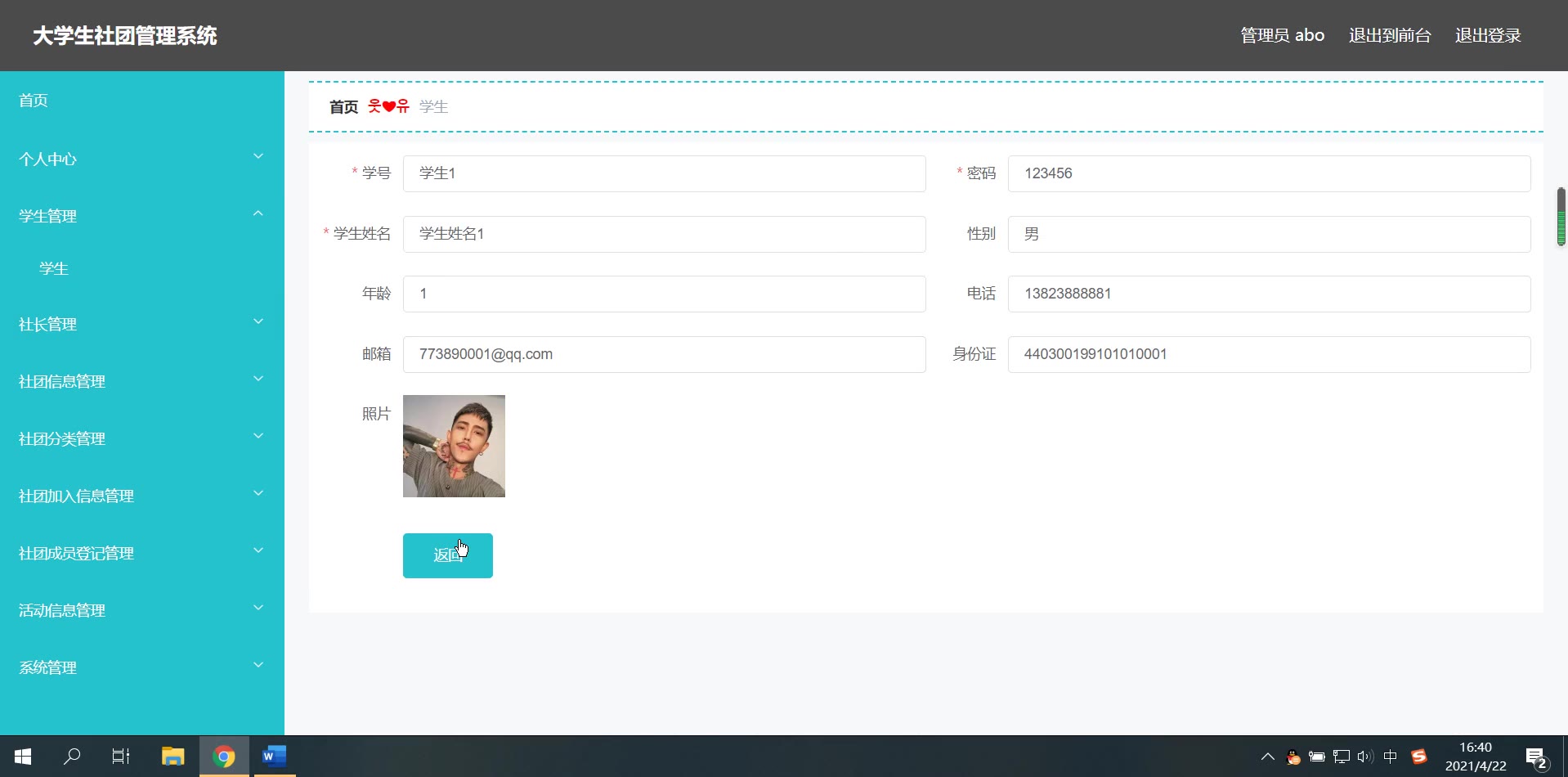
Task: Click 退出登录 to log out
Action: click(x=1488, y=35)
